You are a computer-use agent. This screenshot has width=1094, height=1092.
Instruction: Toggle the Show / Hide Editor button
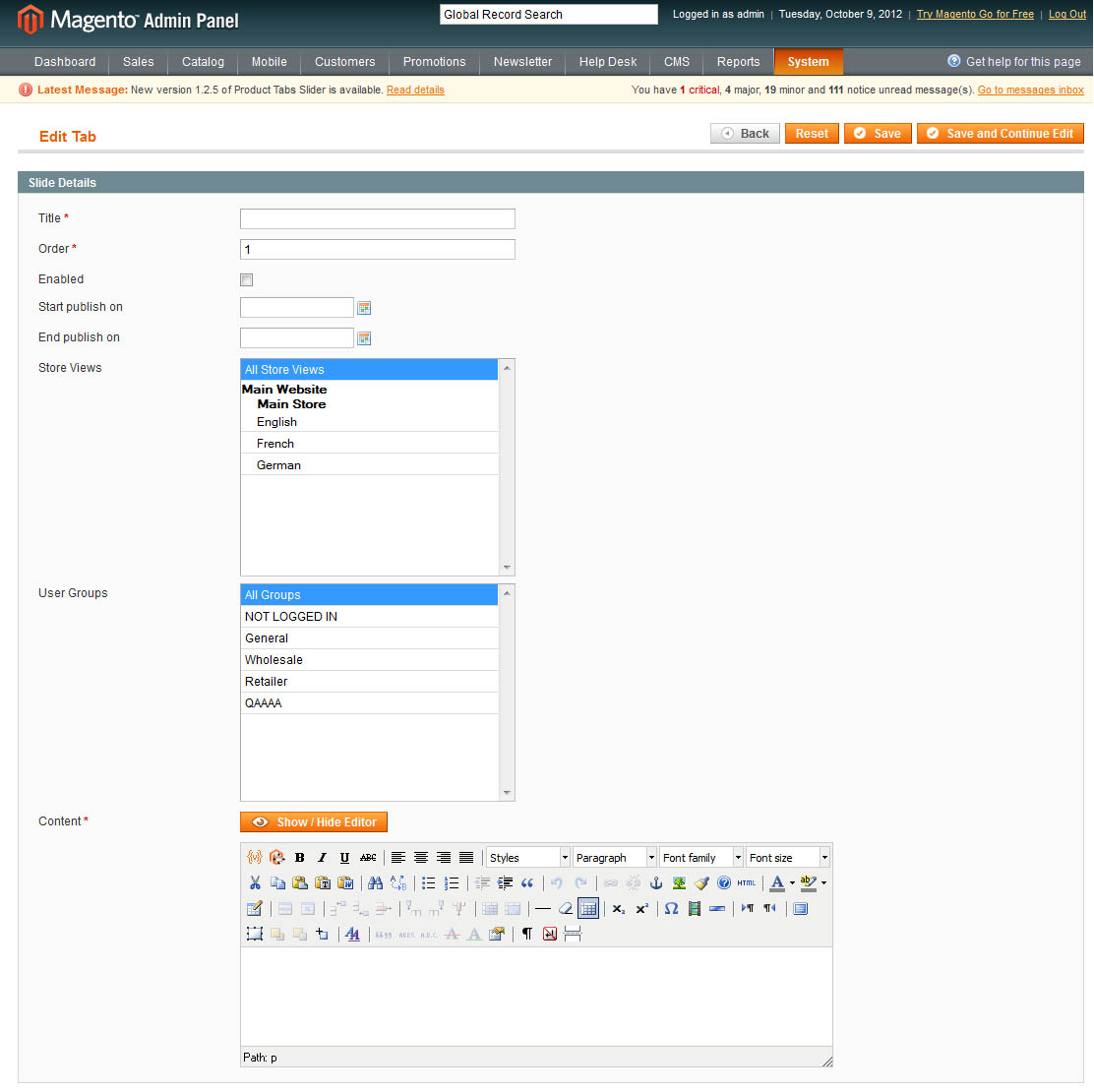point(314,821)
